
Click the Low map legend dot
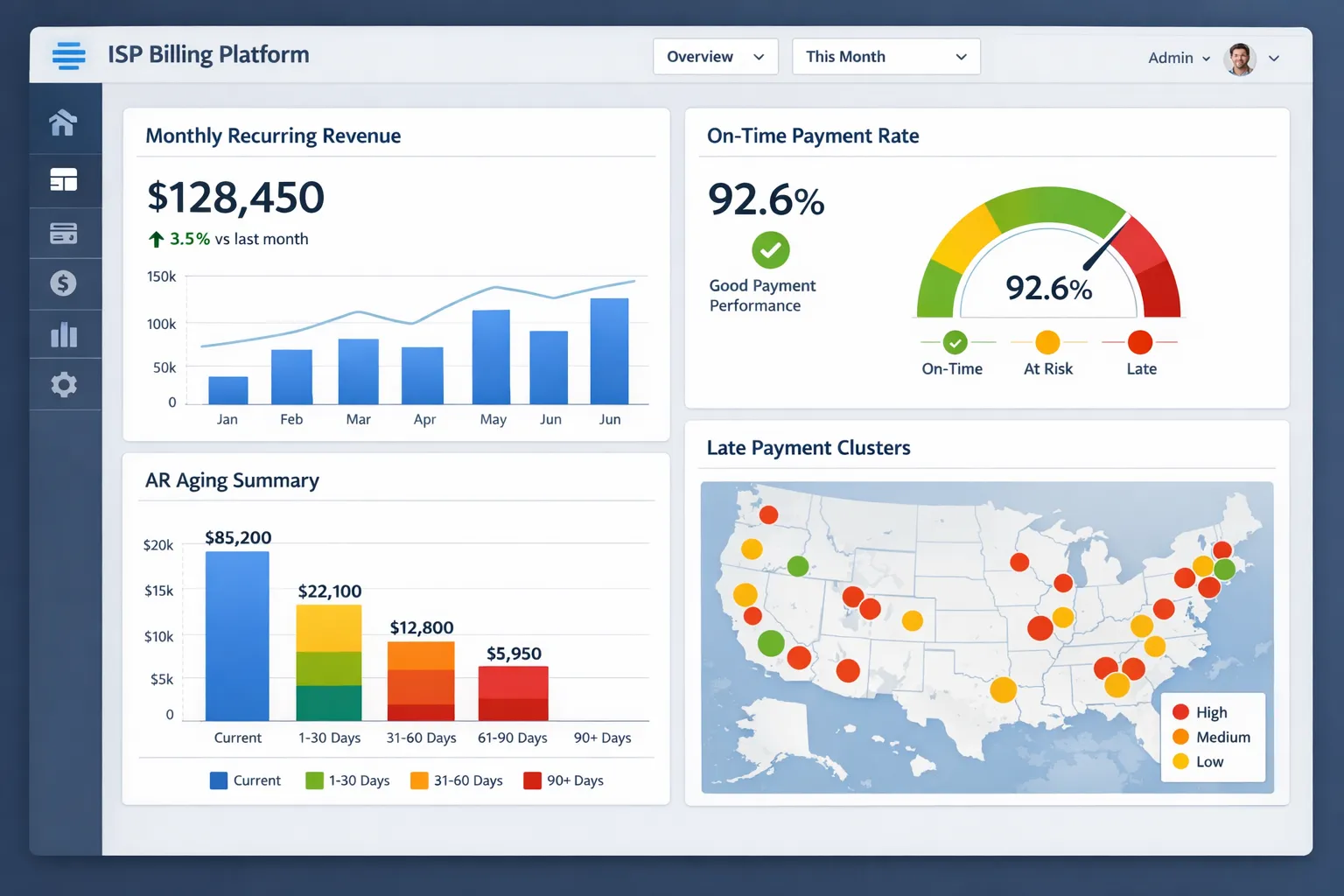1180,761
